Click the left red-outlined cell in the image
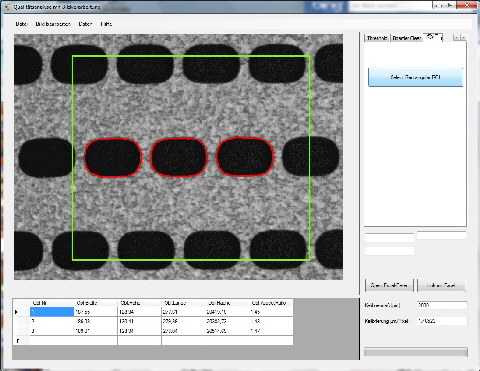 coord(113,157)
